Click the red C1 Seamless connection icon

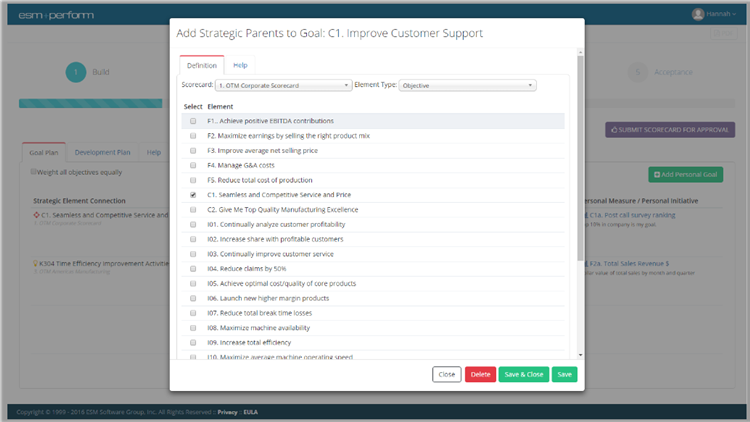coord(36,215)
